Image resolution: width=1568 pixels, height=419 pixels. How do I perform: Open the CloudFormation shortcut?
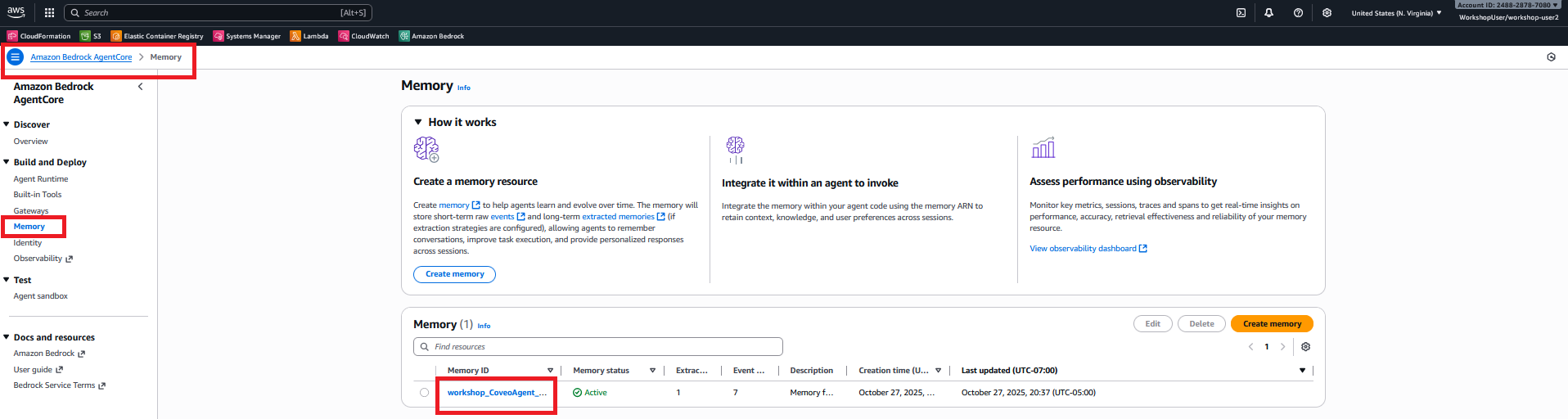tap(38, 36)
